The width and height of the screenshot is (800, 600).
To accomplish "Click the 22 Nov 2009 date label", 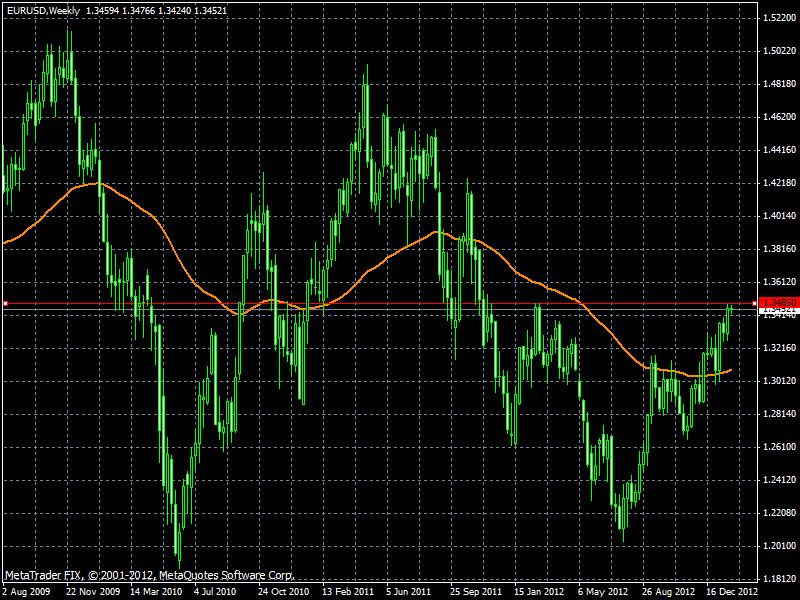I will pos(93,591).
